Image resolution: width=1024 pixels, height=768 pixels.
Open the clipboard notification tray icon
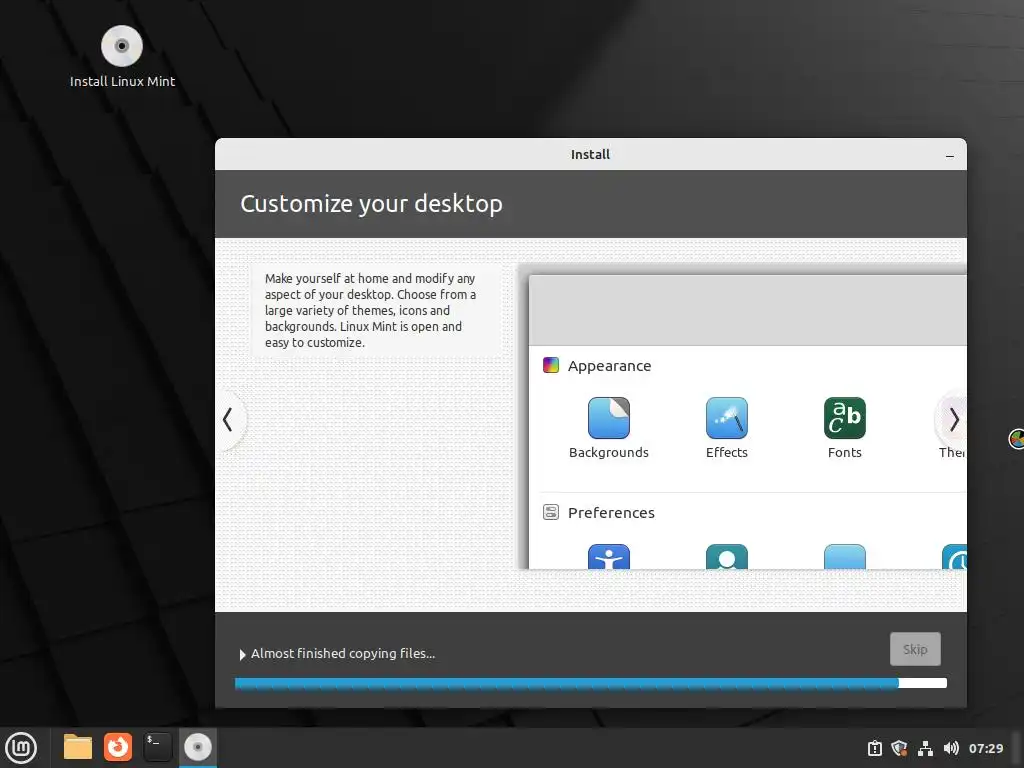point(874,748)
